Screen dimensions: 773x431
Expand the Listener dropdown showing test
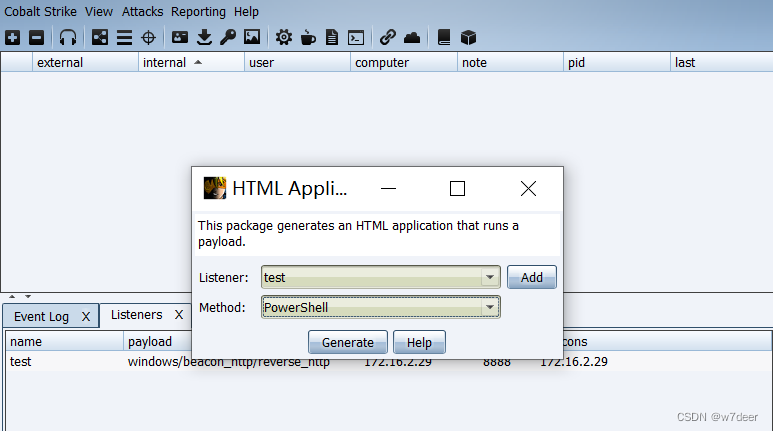tap(490, 277)
